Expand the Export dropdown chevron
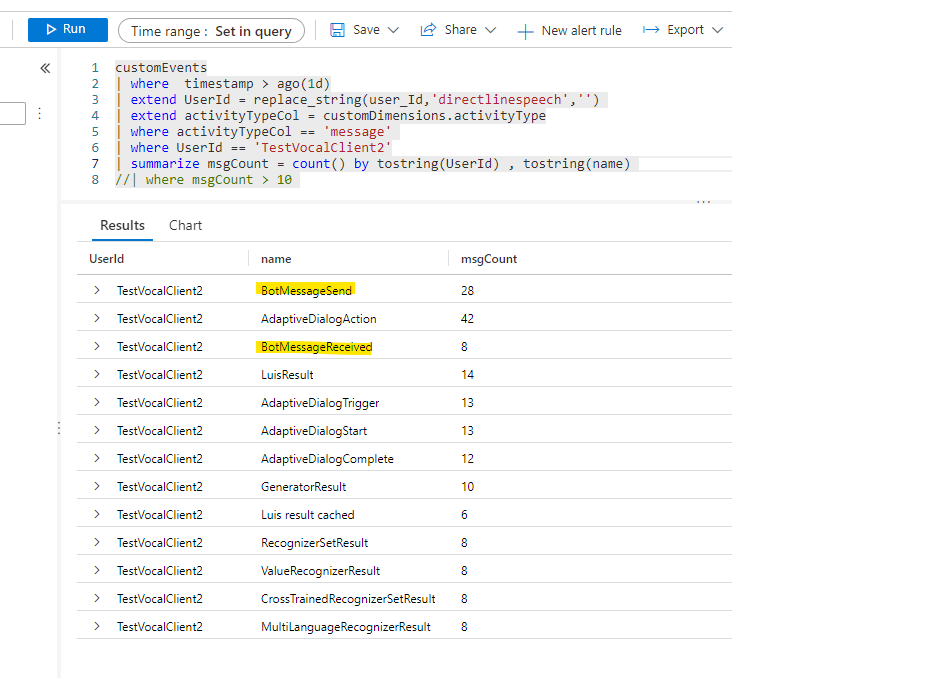The height and width of the screenshot is (678, 941). coord(718,30)
